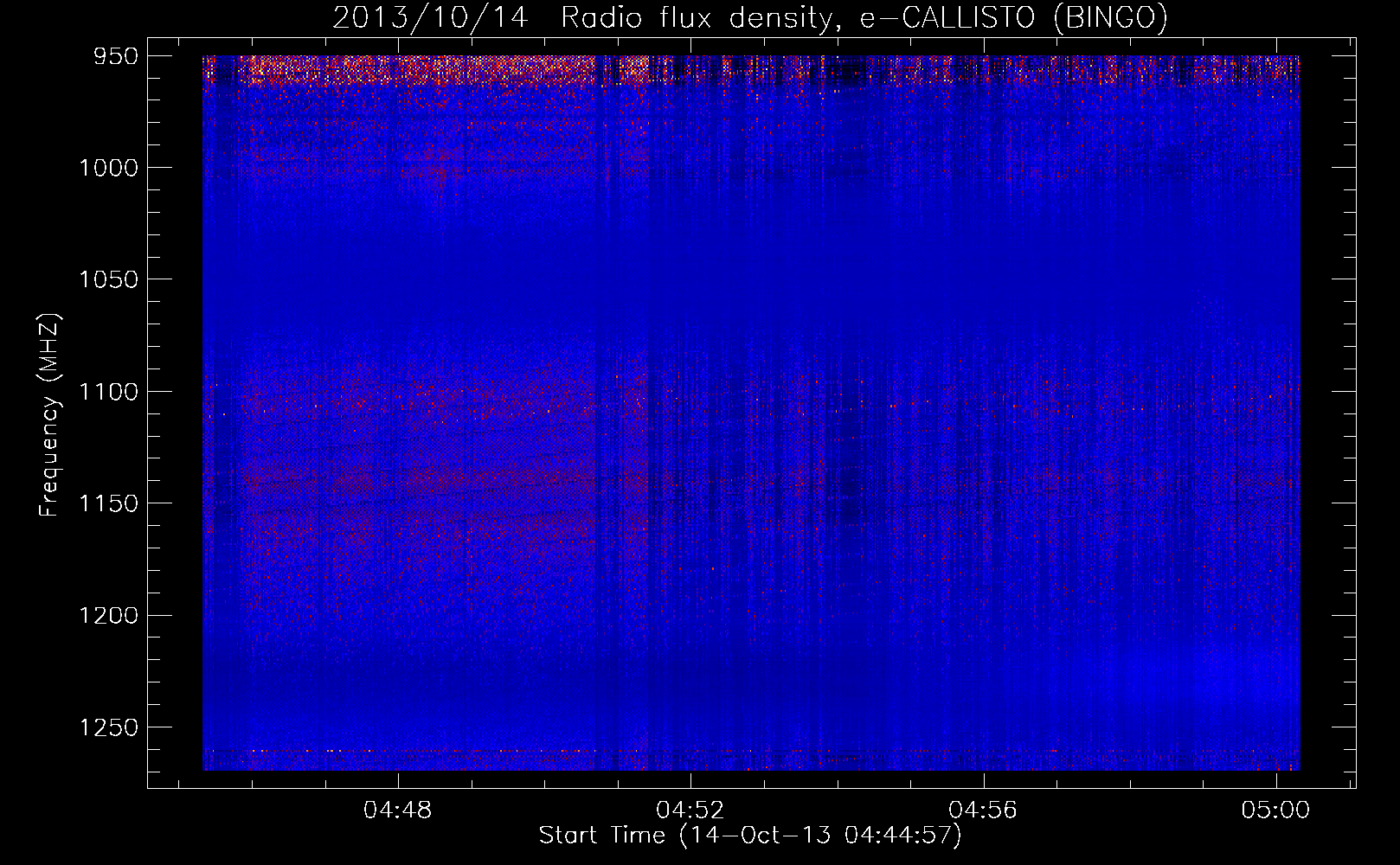Select the 'e-CALLISTO (BINGO)' title text
The width and height of the screenshot is (1400, 865).
point(1014,17)
